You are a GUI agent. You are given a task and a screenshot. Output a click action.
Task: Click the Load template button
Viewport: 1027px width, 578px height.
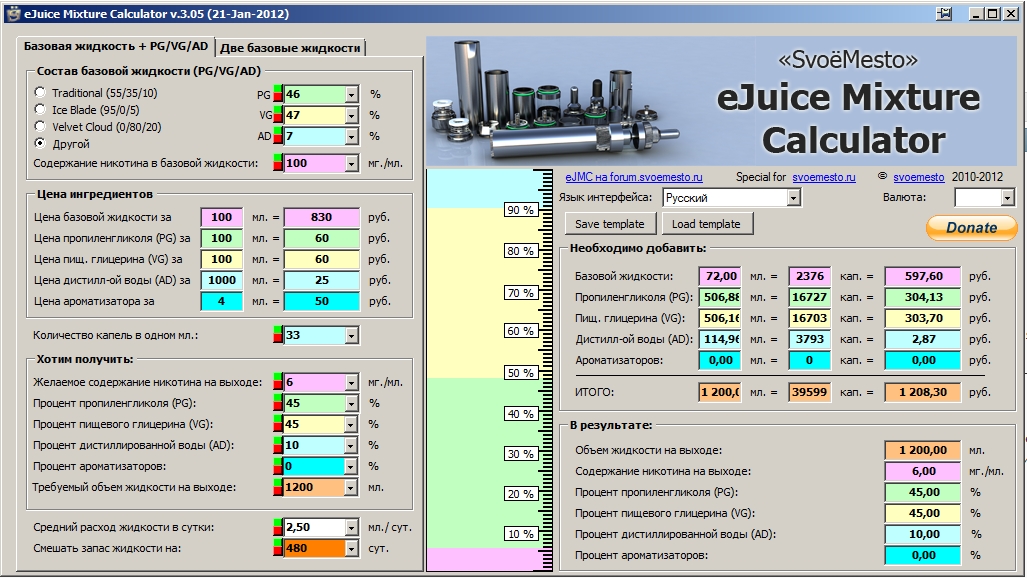click(706, 223)
